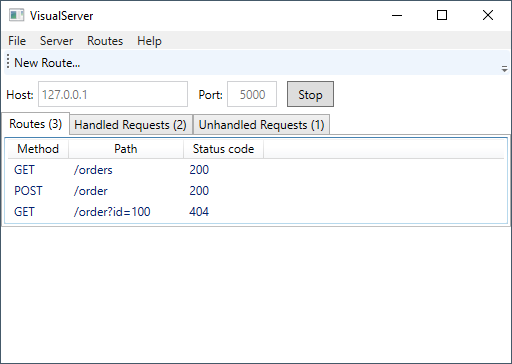Click the 404 status code cell
Image resolution: width=512 pixels, height=364 pixels.
[x=199, y=212]
